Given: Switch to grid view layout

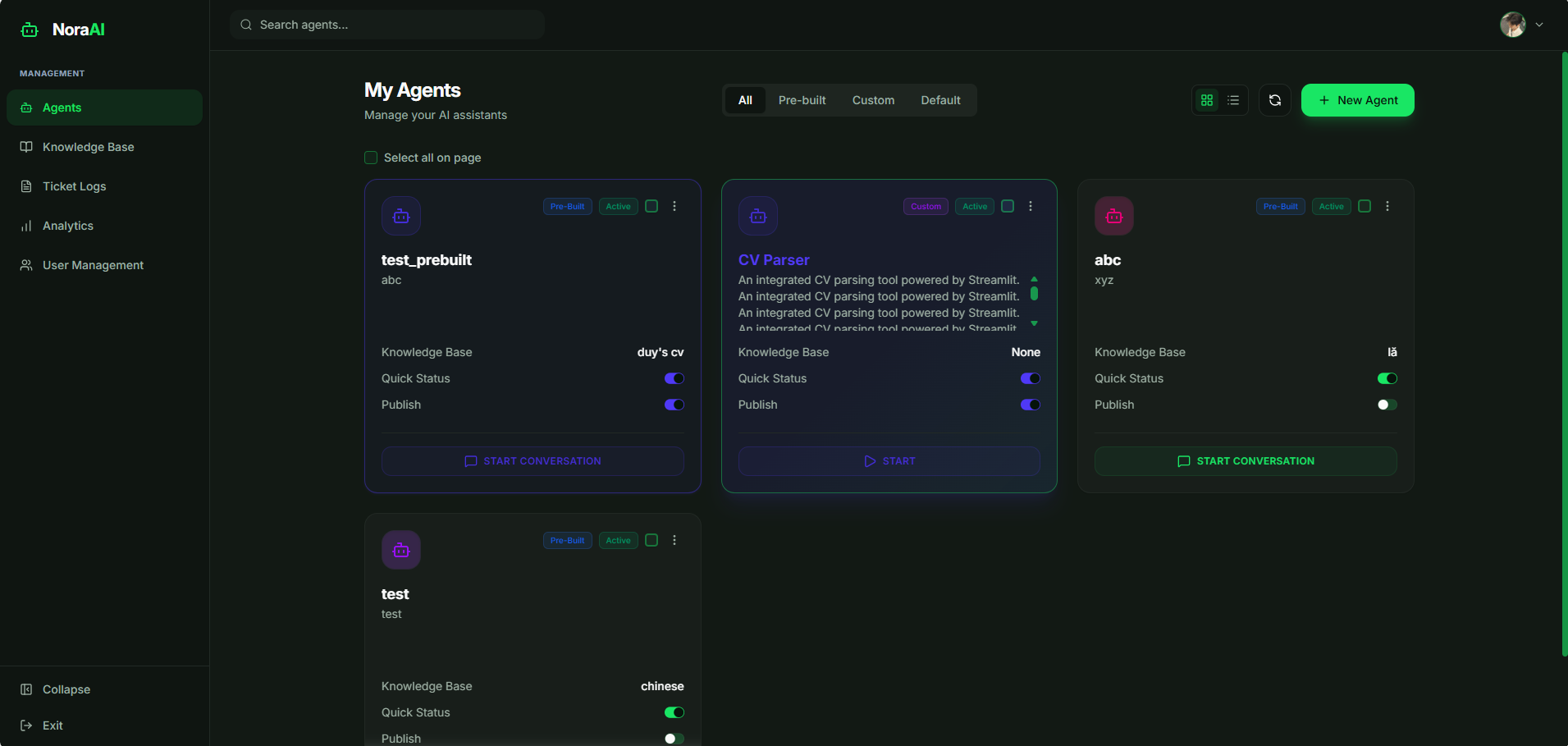Looking at the screenshot, I should (1206, 99).
